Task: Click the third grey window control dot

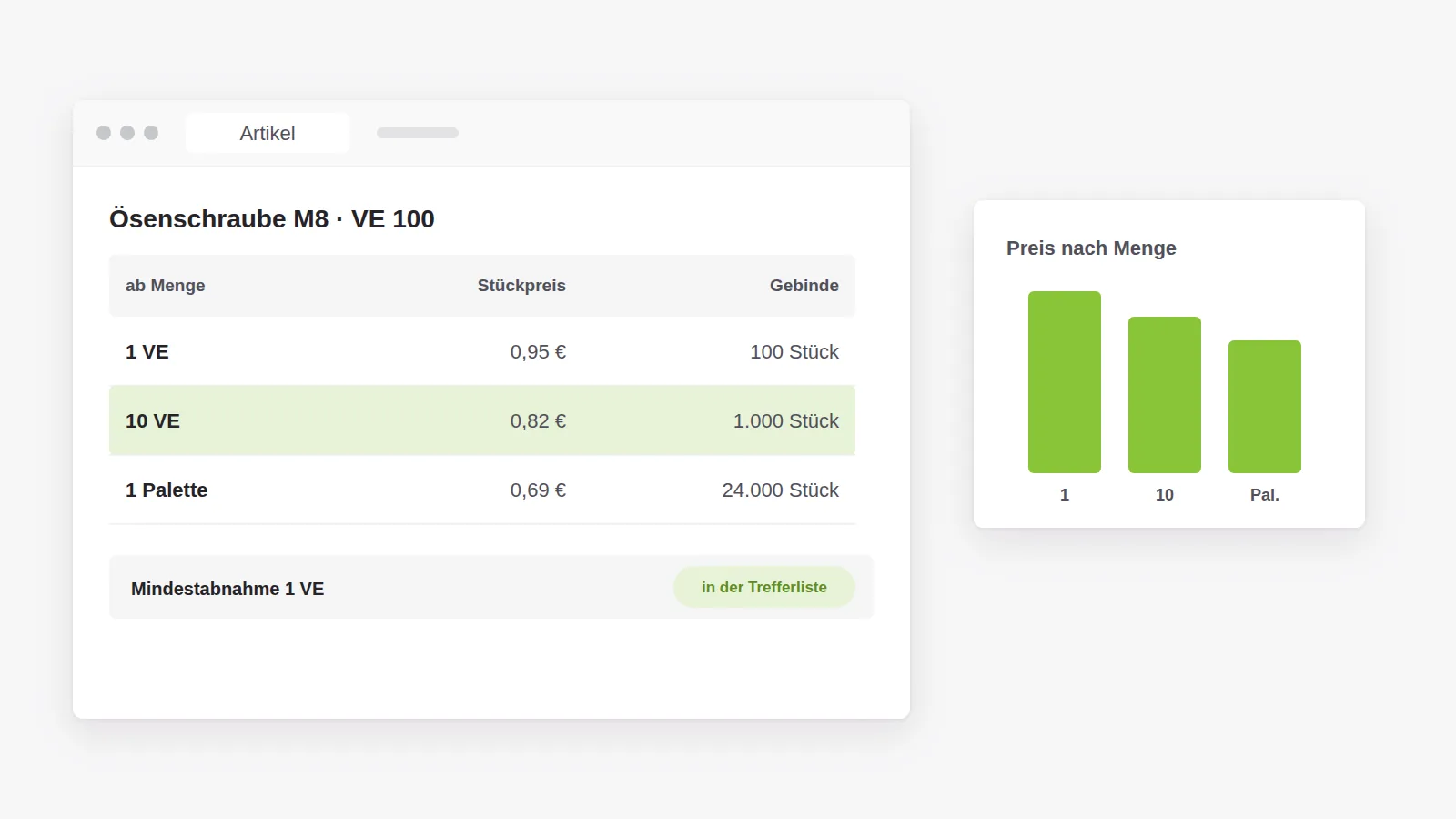Action: [151, 133]
